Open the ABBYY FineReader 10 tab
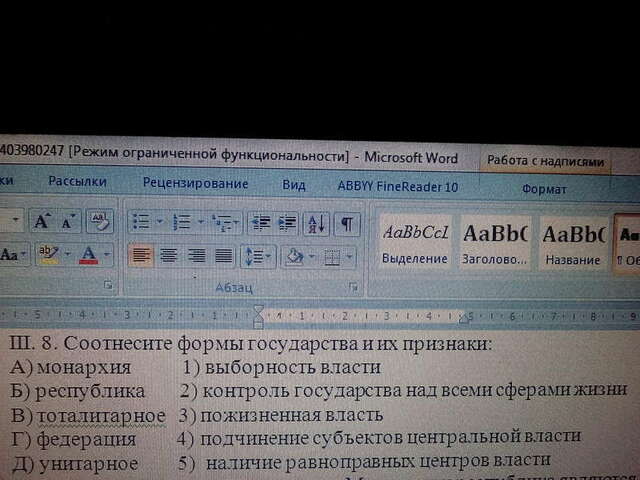Viewport: 640px width, 480px height. pos(398,187)
